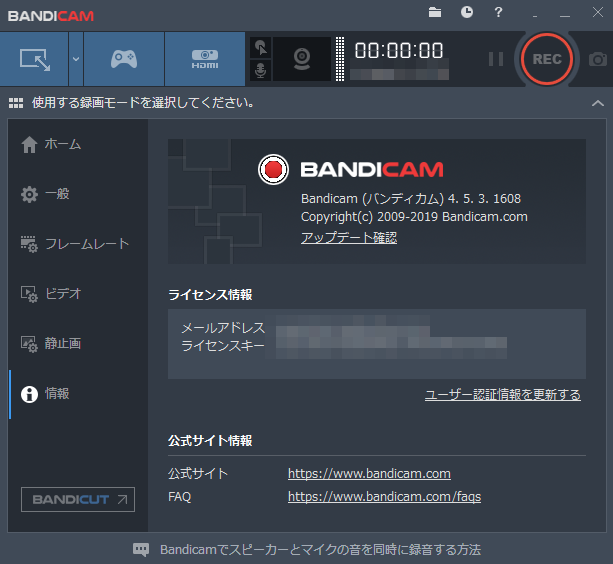Minimize the Bandicam window
The height and width of the screenshot is (564, 613).
(565, 14)
